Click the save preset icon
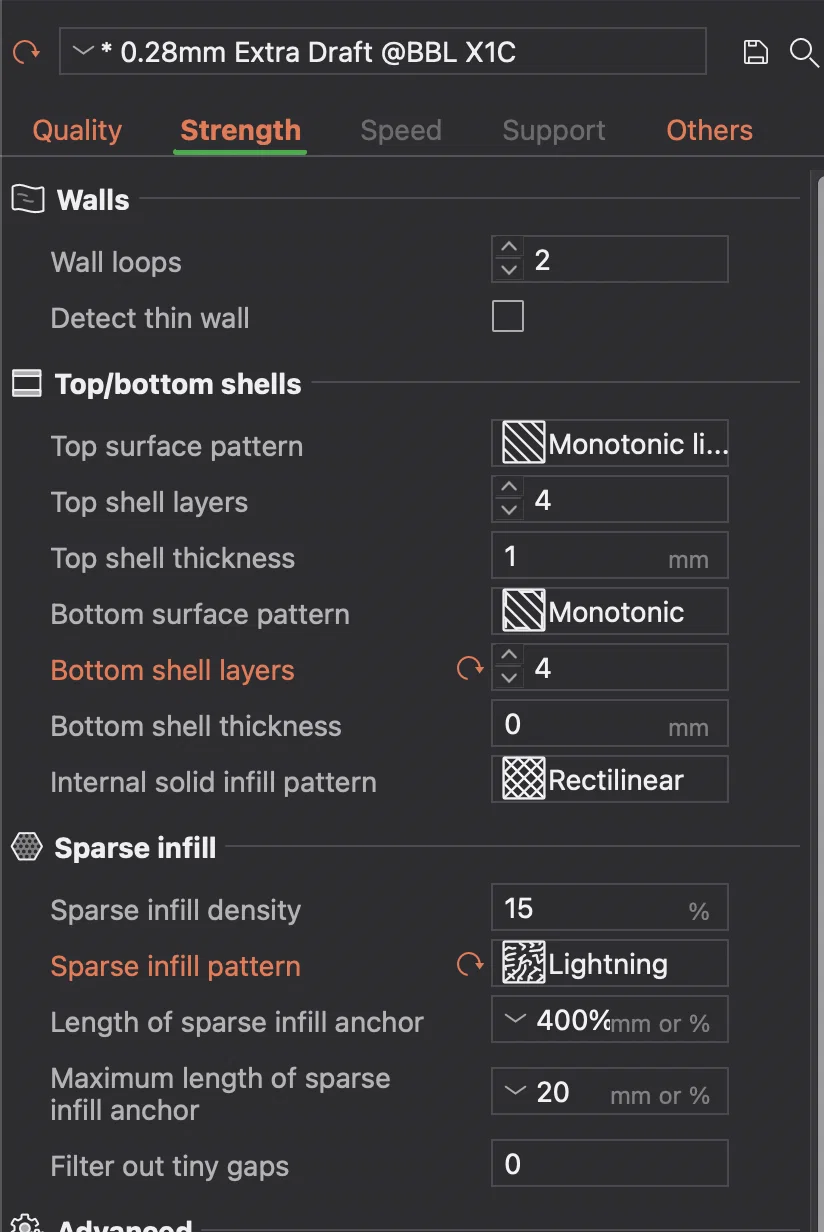Screen dimensions: 824x1232 [756, 52]
